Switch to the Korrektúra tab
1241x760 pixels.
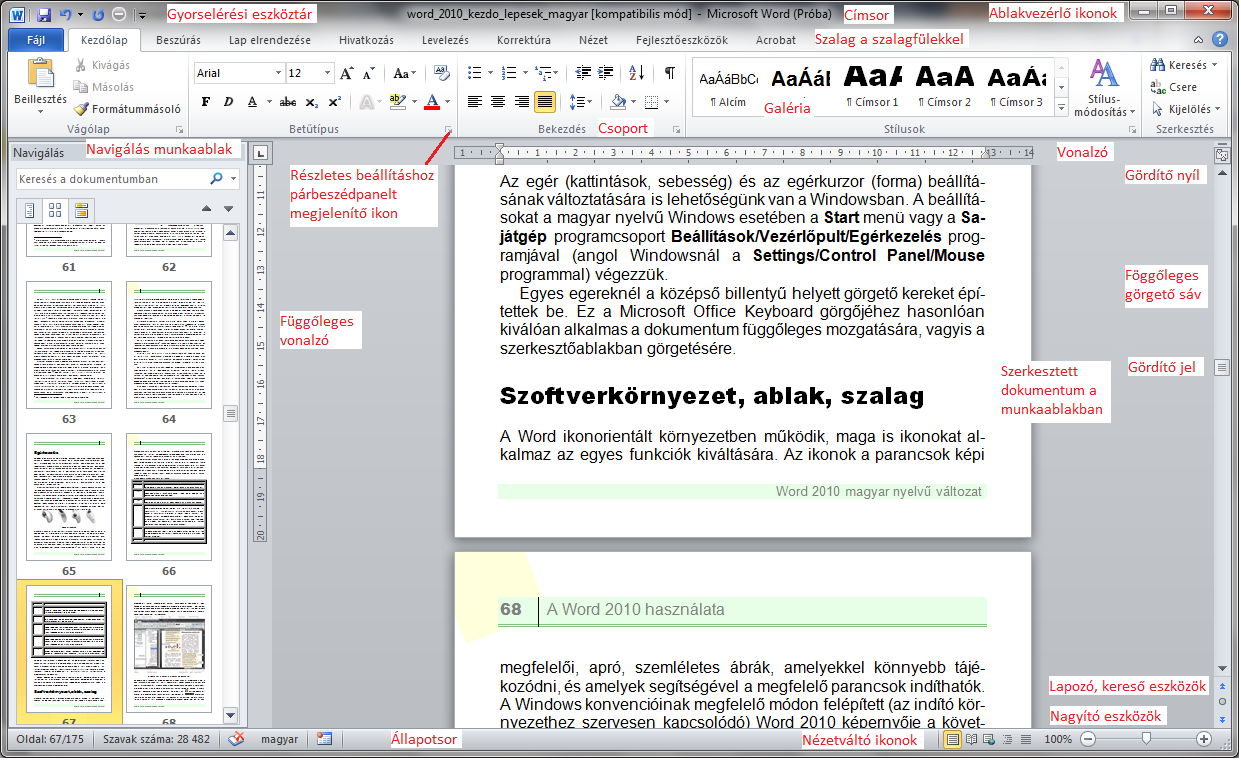(x=524, y=41)
